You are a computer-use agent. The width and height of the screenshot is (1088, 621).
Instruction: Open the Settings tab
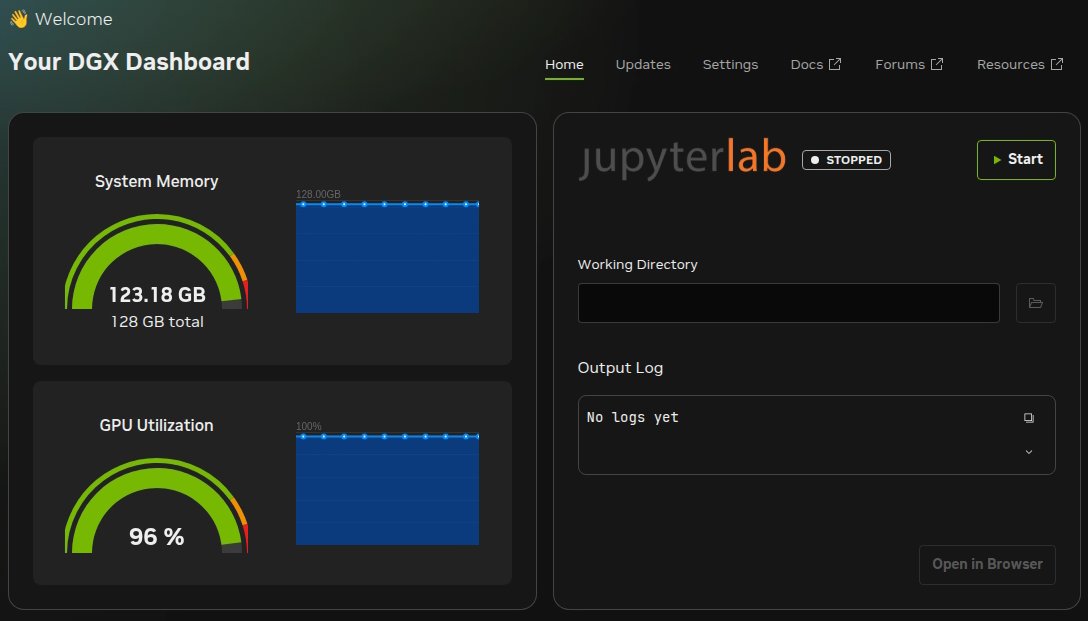click(730, 65)
